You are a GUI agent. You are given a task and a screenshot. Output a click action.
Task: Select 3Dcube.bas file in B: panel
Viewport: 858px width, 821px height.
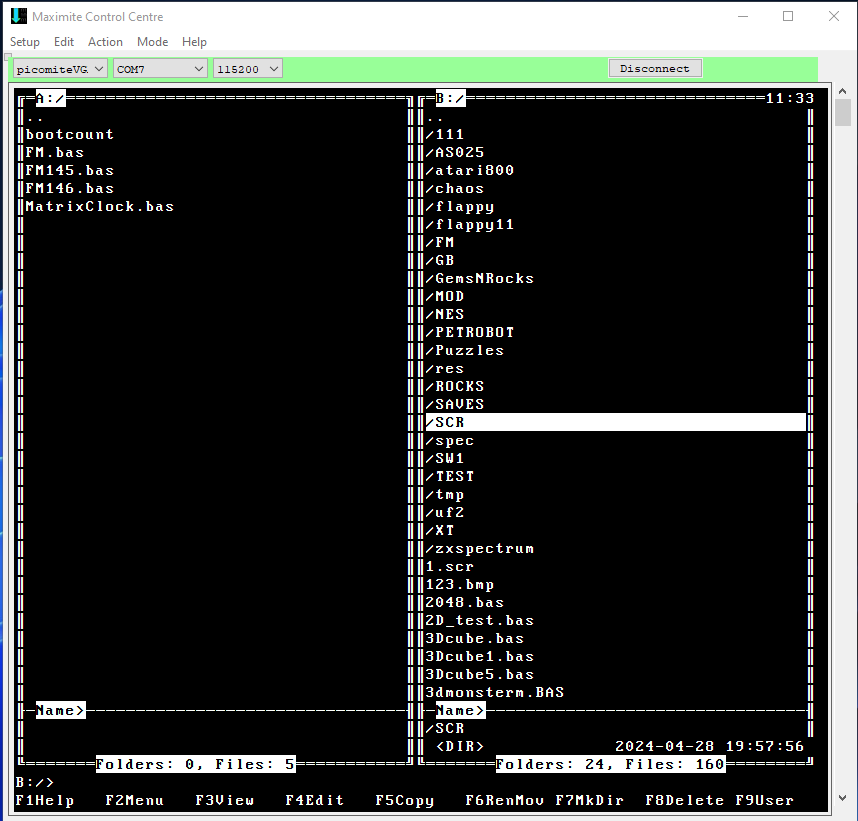475,639
